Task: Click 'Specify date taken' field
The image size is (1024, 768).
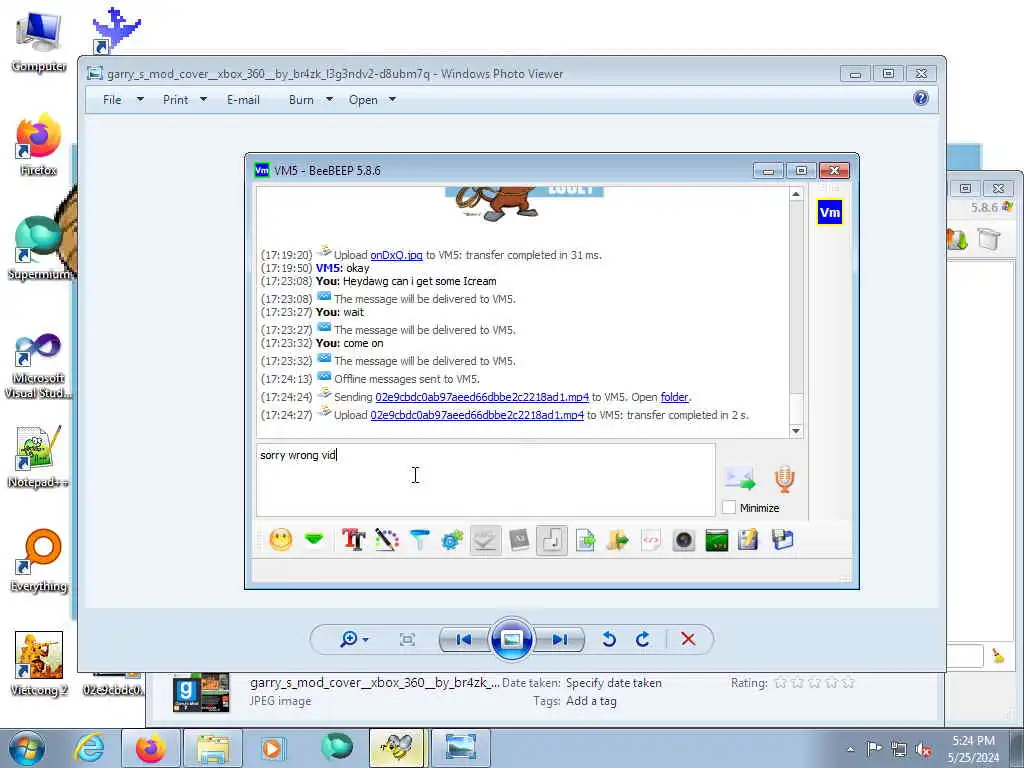Action: coord(614,683)
